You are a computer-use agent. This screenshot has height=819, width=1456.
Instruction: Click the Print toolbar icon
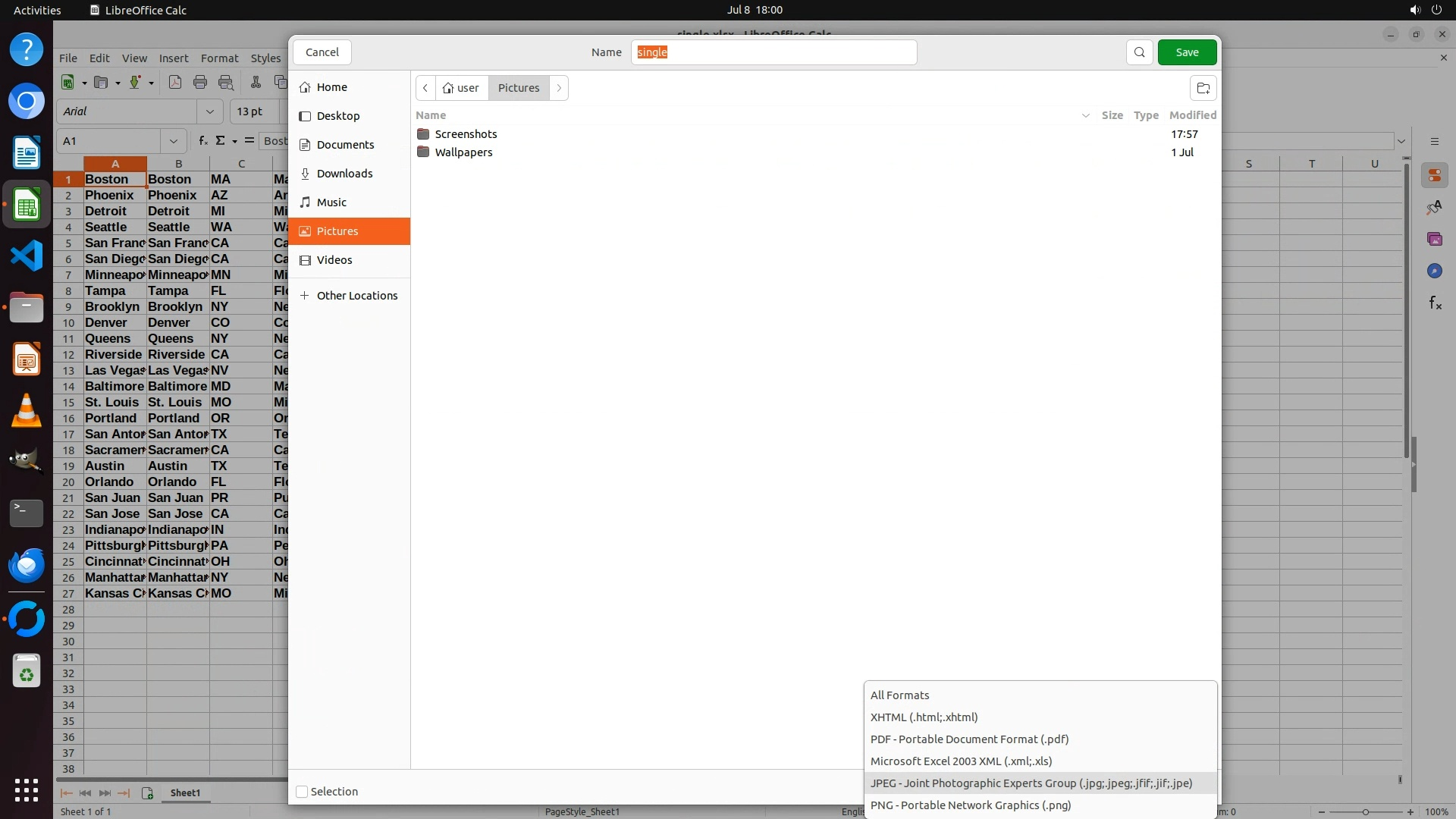[200, 83]
